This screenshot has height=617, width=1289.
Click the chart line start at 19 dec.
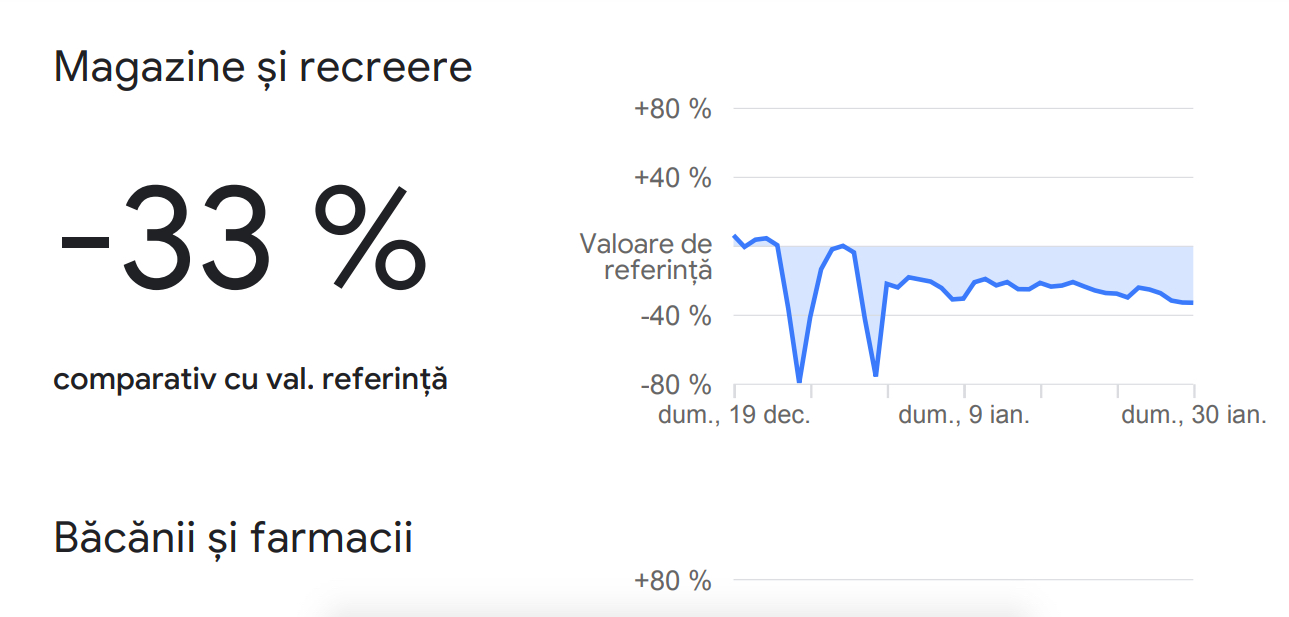click(x=735, y=236)
